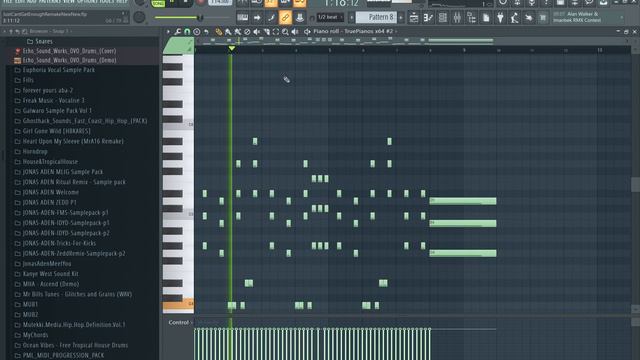The image size is (640, 360).
Task: Select the Mute tool in piano roll
Action: coord(256,31)
